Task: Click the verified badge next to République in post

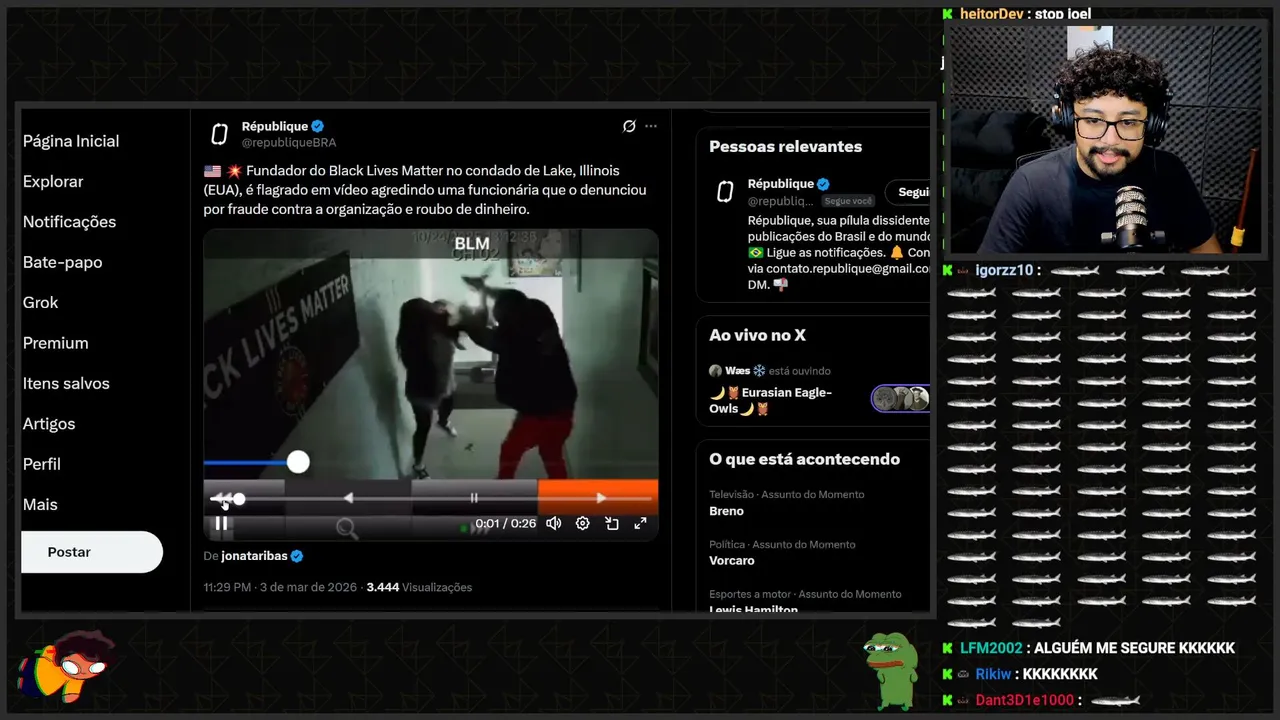Action: [318, 126]
